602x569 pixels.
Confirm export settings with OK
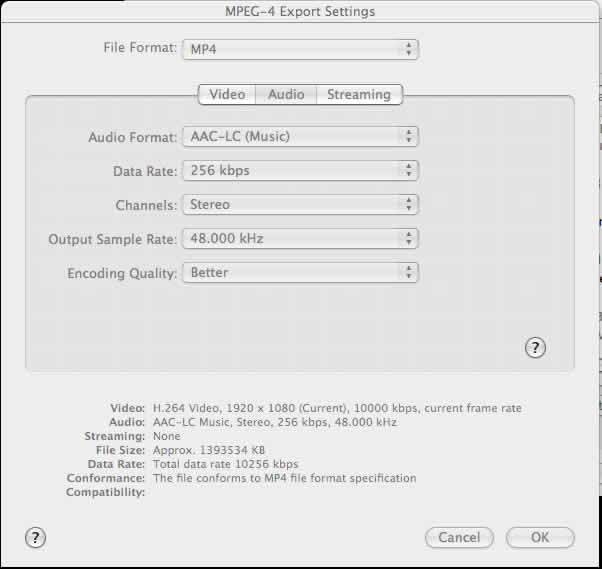[540, 537]
